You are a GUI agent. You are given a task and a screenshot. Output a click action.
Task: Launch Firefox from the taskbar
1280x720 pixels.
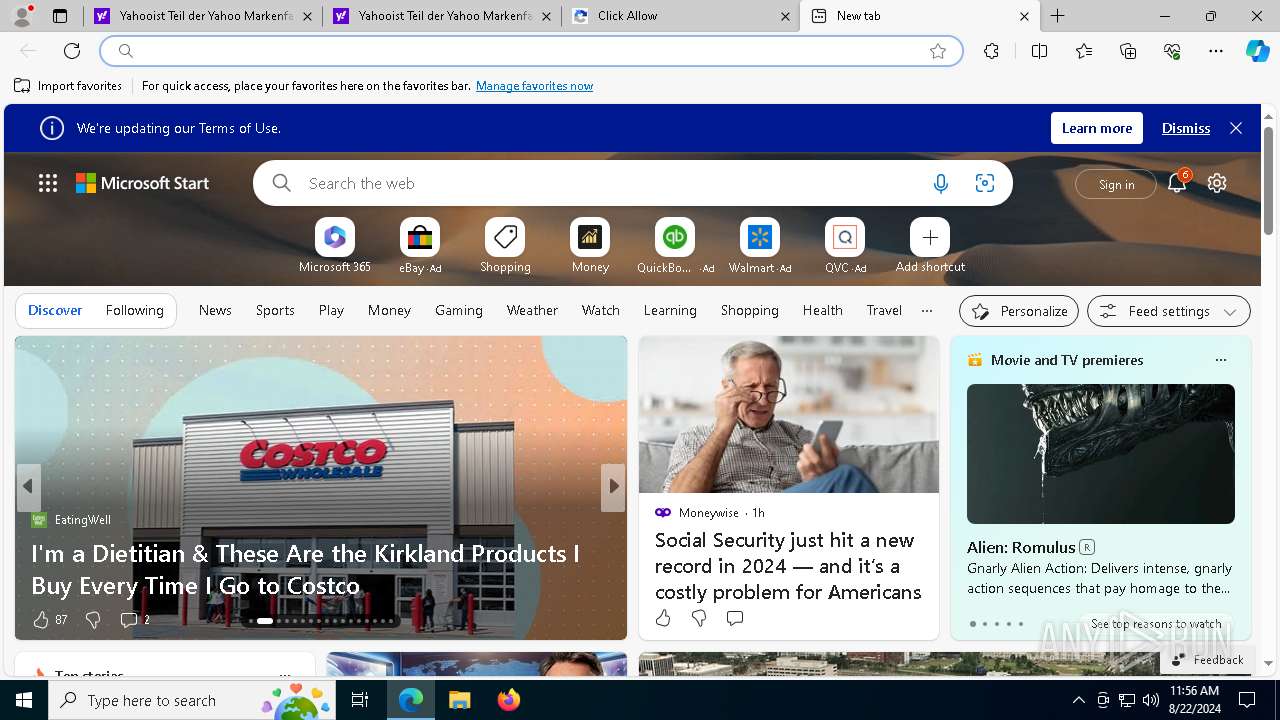509,700
